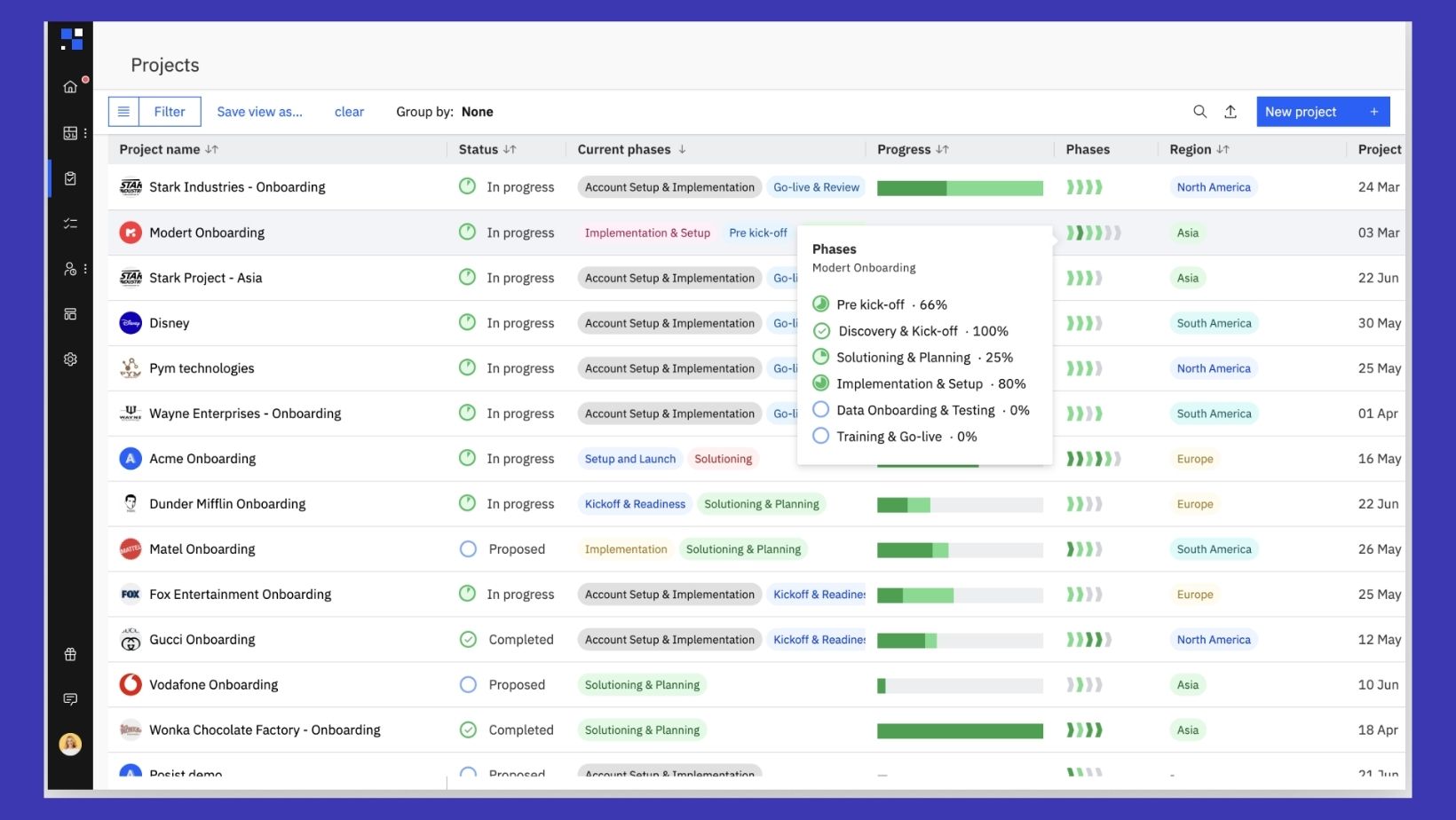The image size is (1456, 820).
Task: Click the Matel Onboarding red logo
Action: point(131,549)
